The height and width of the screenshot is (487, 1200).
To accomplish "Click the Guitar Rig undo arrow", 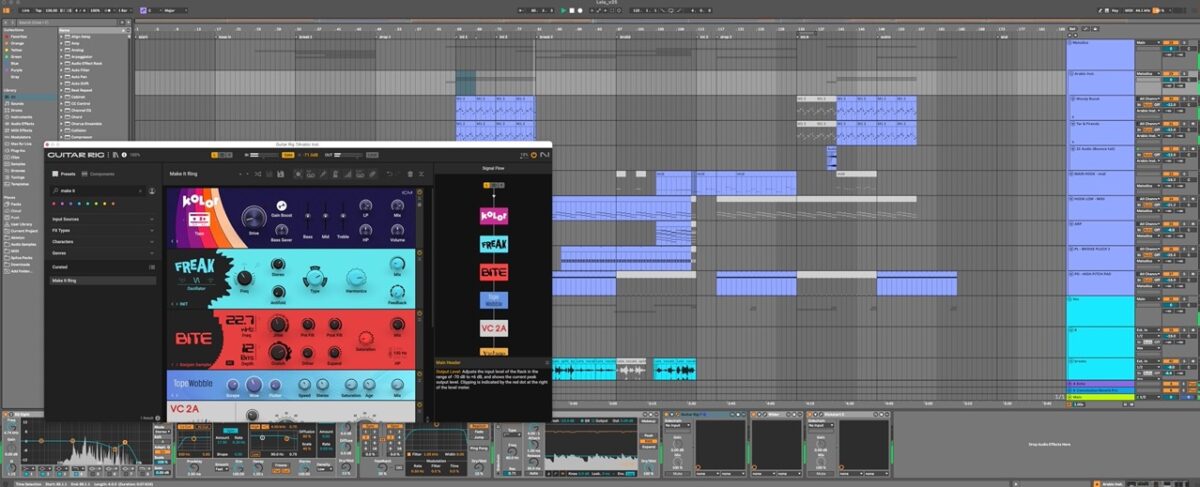I will point(389,174).
